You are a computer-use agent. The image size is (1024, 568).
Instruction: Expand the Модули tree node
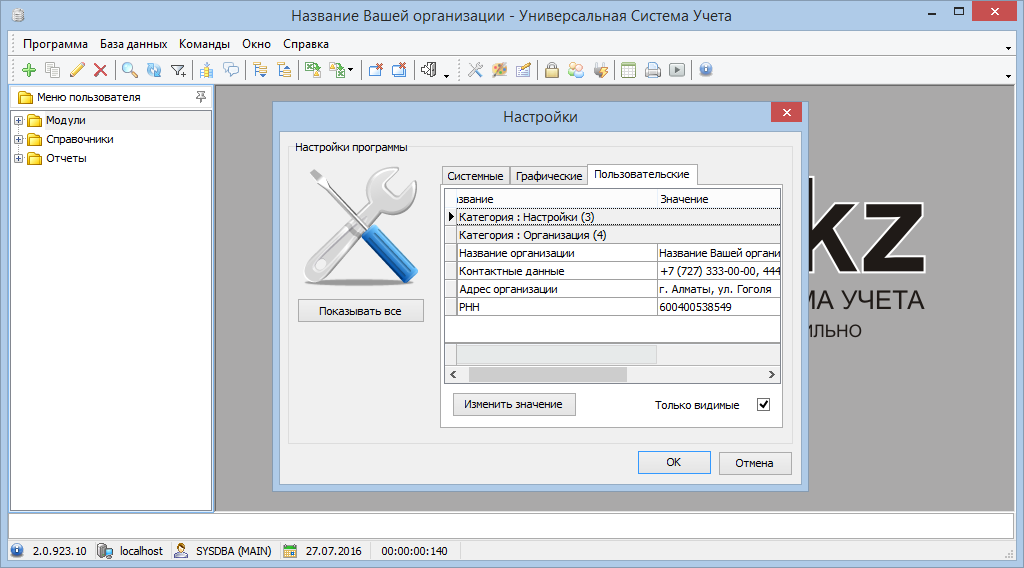point(18,121)
